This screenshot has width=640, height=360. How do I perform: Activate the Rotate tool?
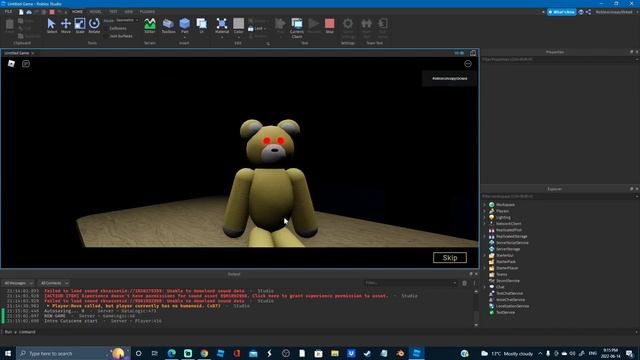(94, 26)
